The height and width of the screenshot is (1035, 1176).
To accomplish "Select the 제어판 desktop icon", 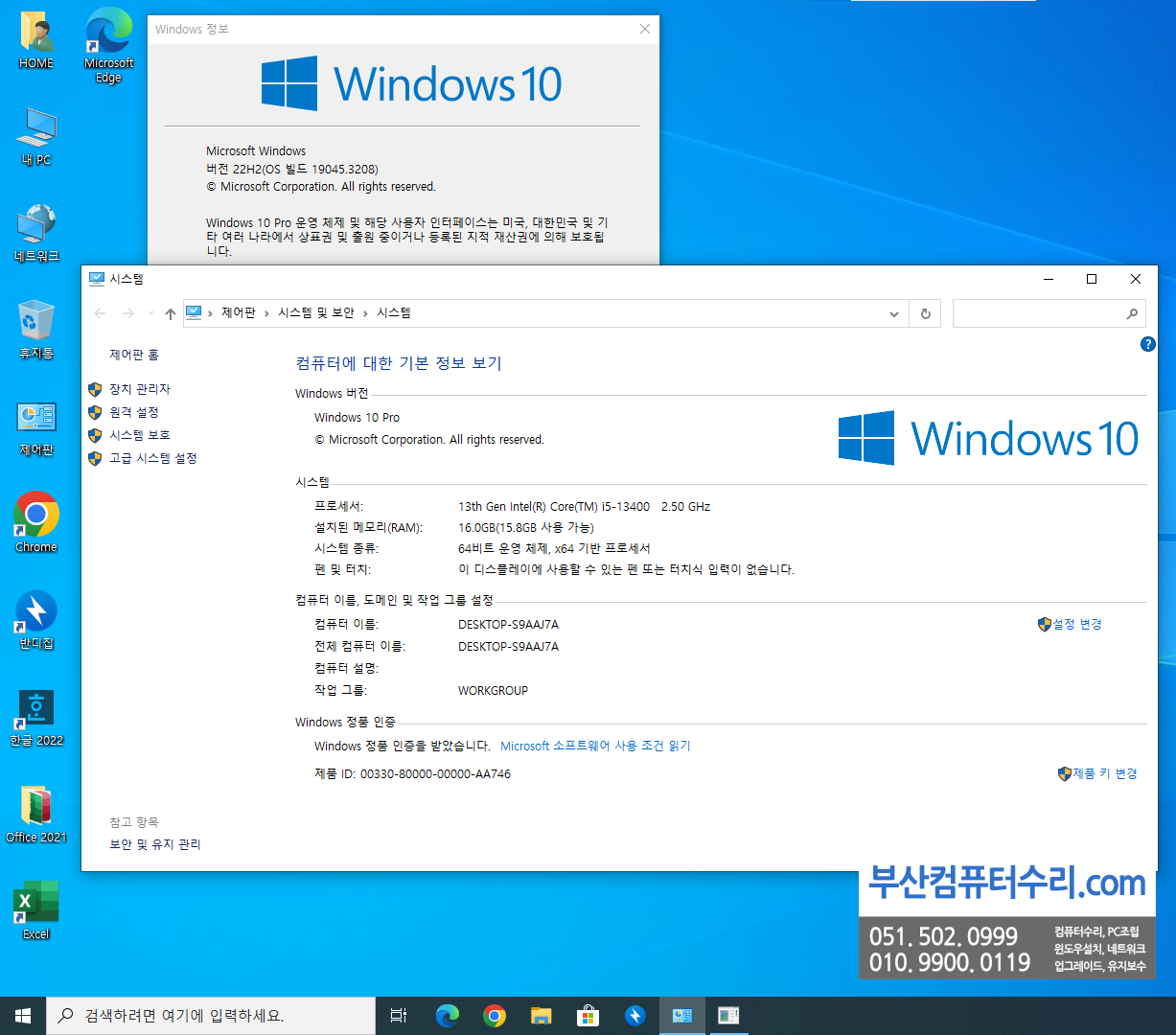I will click(36, 427).
